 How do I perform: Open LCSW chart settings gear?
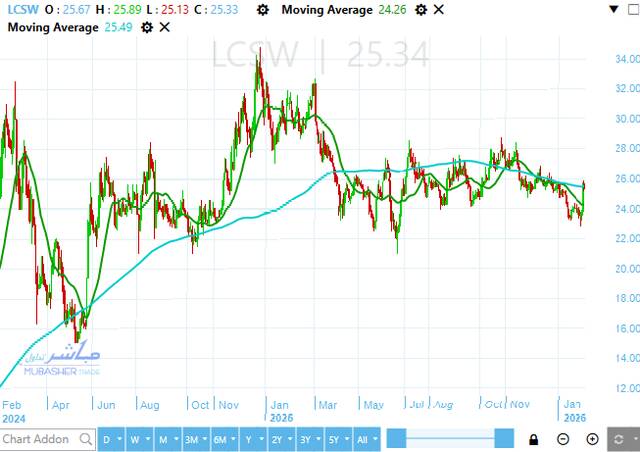pos(262,9)
